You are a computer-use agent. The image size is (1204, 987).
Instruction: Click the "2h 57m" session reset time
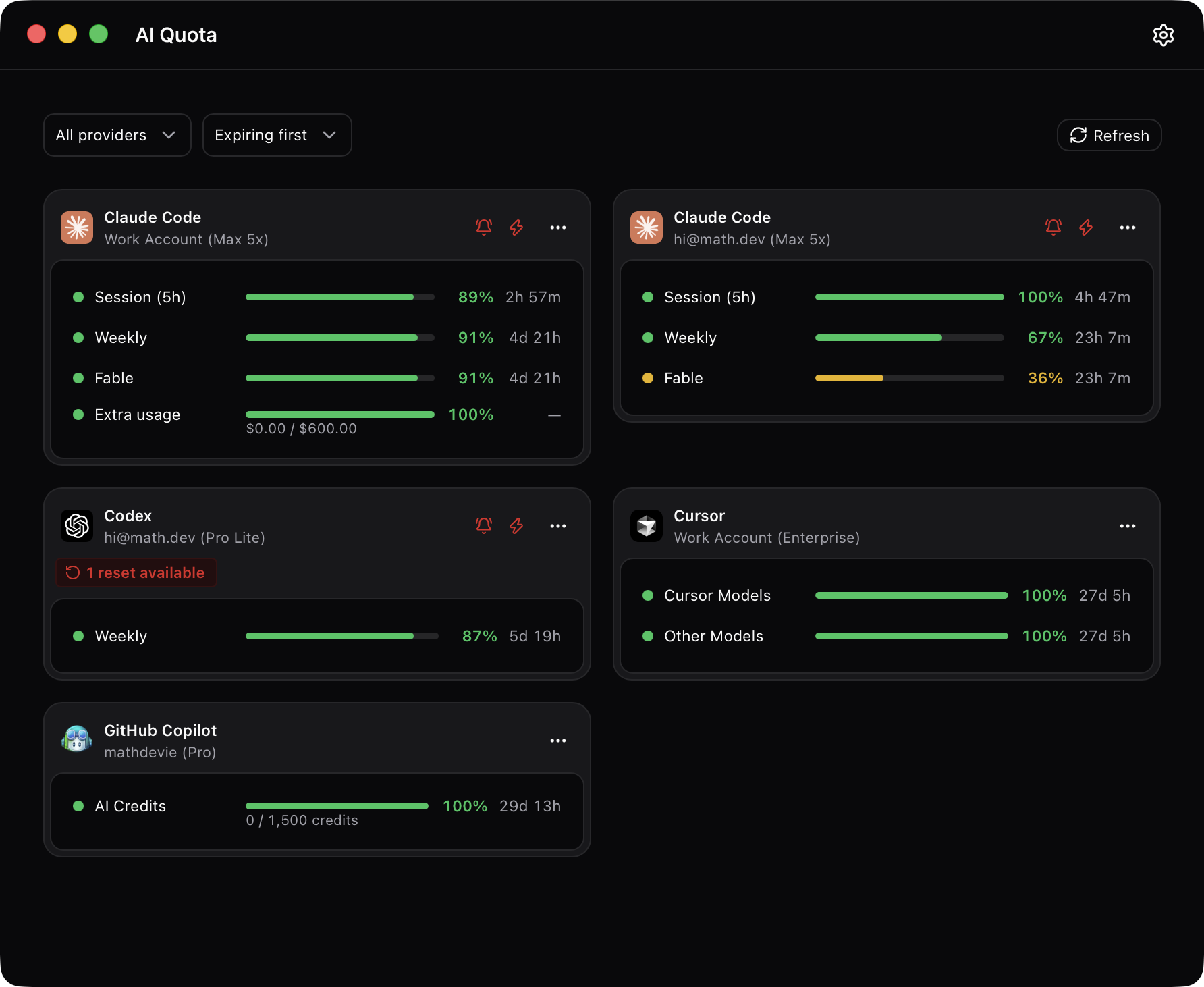pyautogui.click(x=533, y=297)
